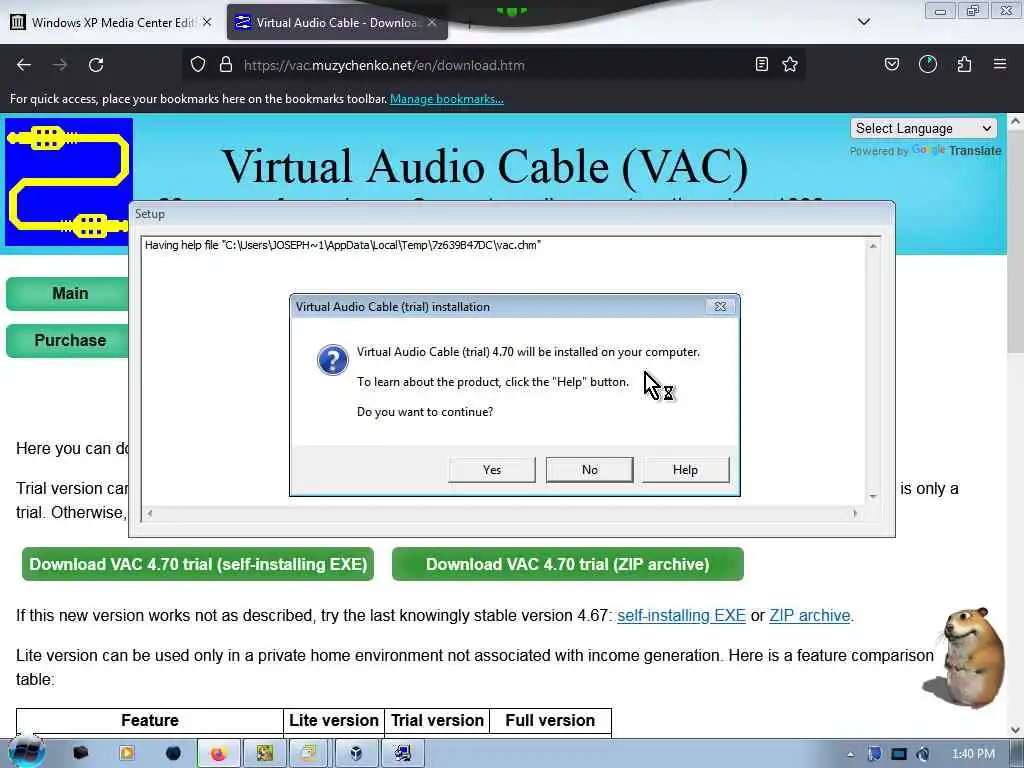
Task: Click the page scrollbar up arrow
Action: [x=1016, y=121]
